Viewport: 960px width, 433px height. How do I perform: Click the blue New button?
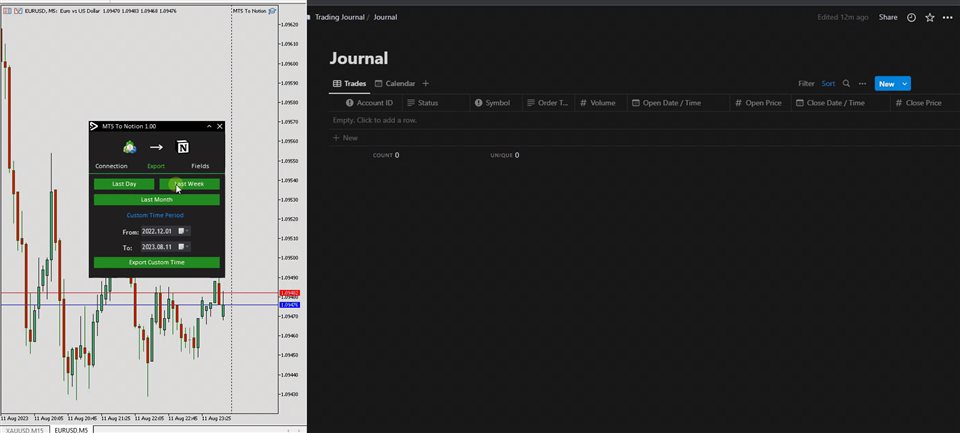click(x=887, y=84)
